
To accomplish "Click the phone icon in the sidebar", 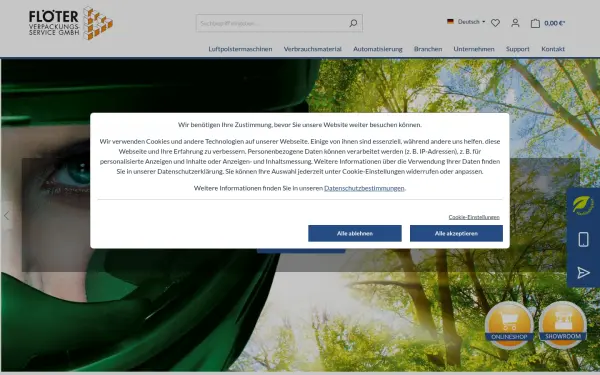I will tap(583, 240).
